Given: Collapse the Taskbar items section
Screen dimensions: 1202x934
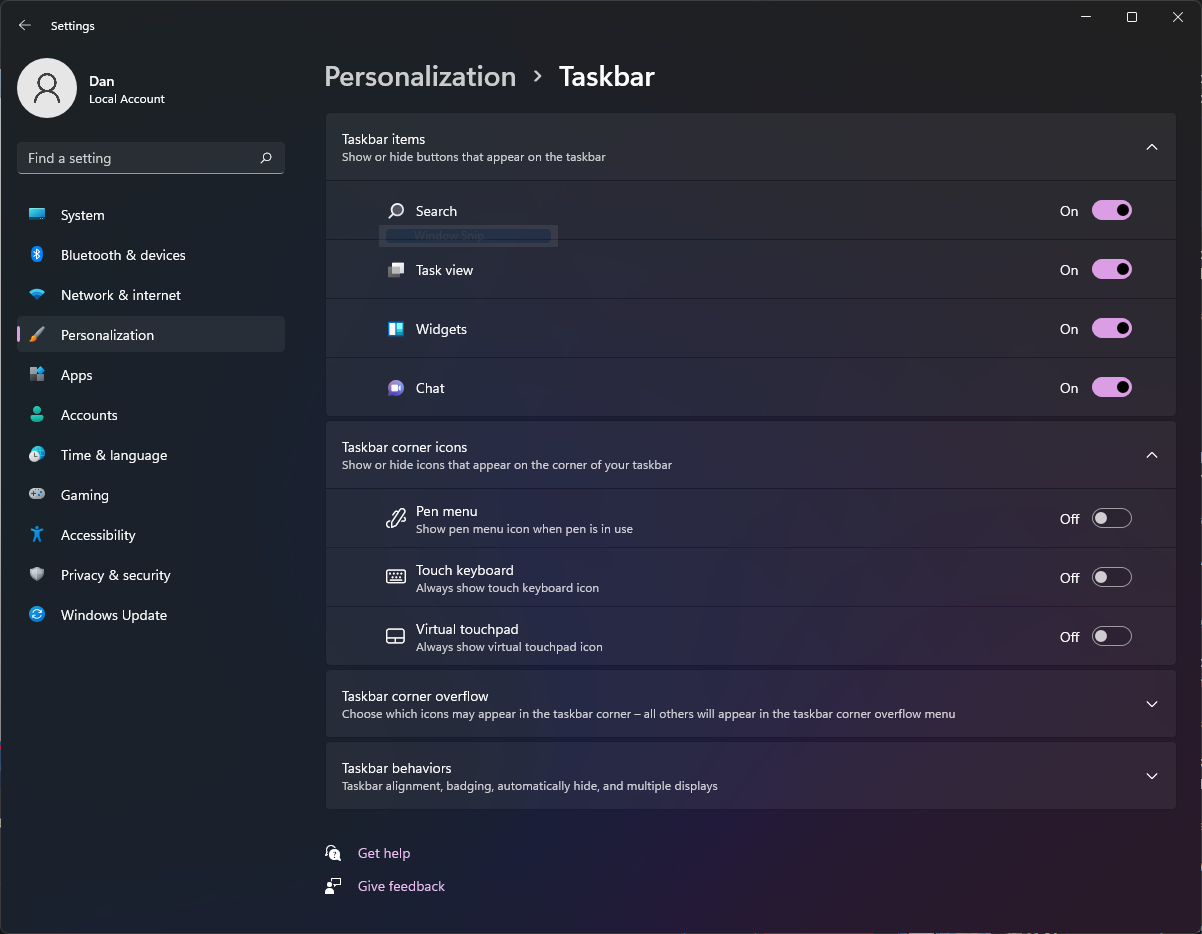Looking at the screenshot, I should pyautogui.click(x=1151, y=147).
